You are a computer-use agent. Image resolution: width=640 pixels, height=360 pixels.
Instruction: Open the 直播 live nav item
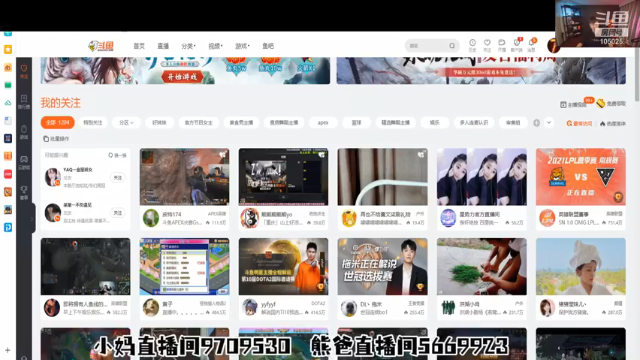(163, 46)
